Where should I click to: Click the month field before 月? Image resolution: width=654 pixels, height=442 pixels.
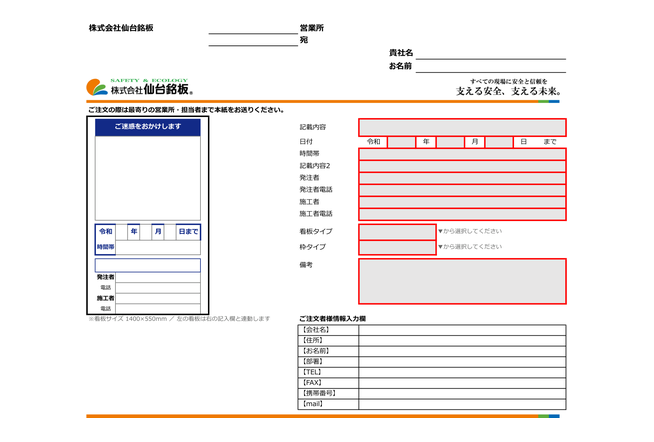click(x=450, y=142)
